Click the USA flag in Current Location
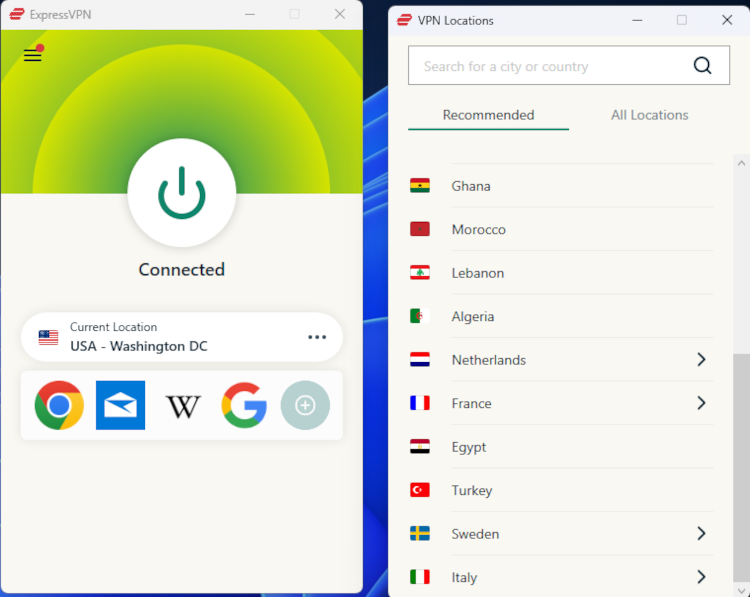 pyautogui.click(x=48, y=338)
